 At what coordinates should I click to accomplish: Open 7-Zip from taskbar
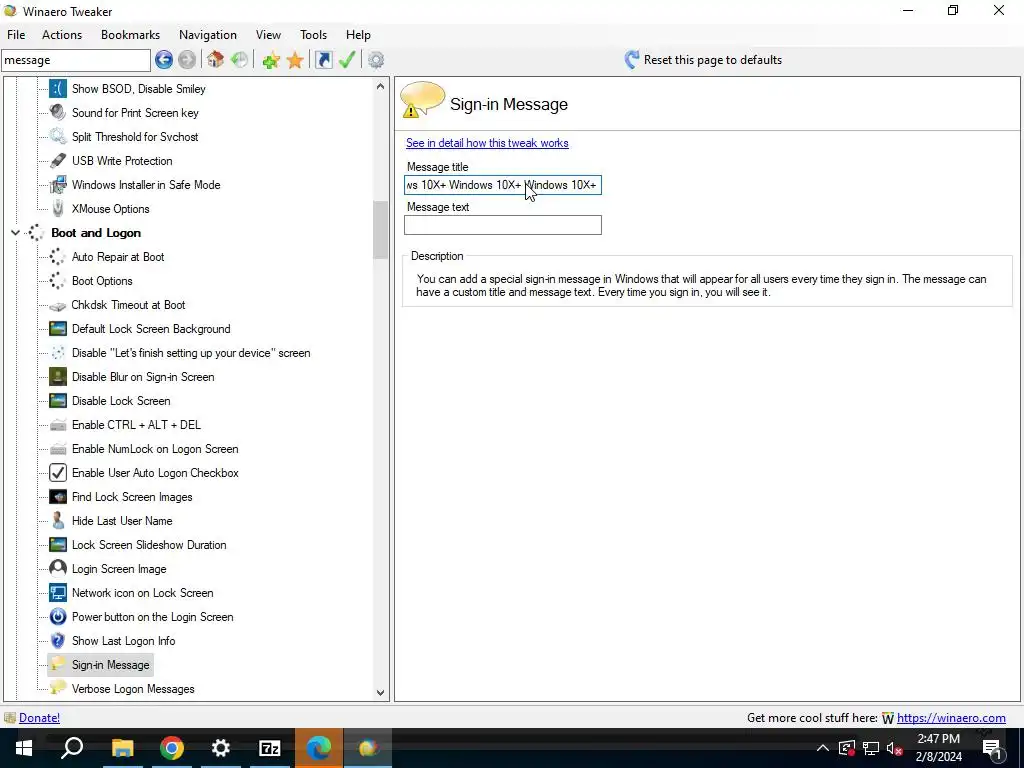(269, 748)
